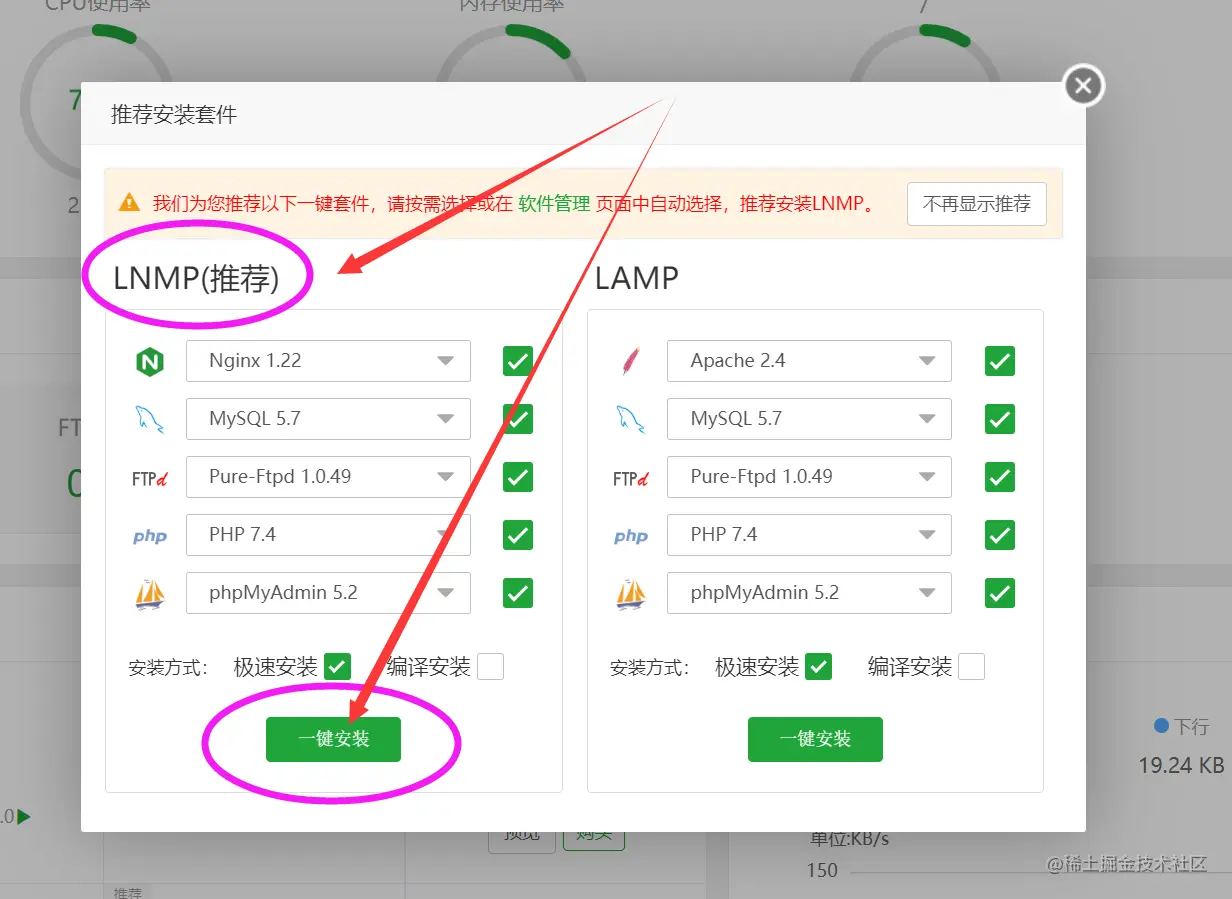Click the MySQL dolphin icon in LNMP
Screen dimensions: 1232x899
(x=149, y=419)
